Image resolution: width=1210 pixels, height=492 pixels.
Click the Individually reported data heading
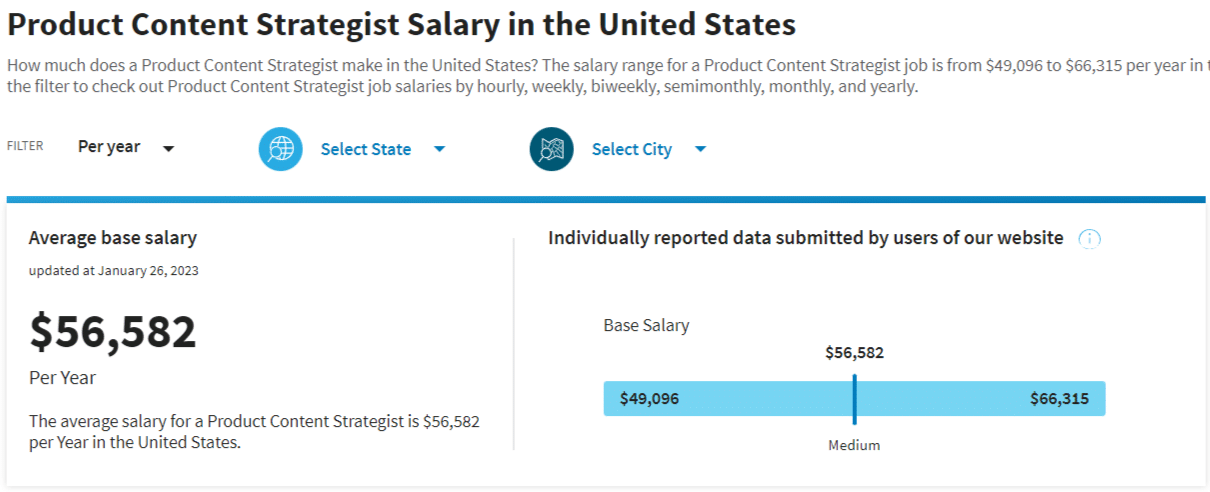(x=805, y=238)
